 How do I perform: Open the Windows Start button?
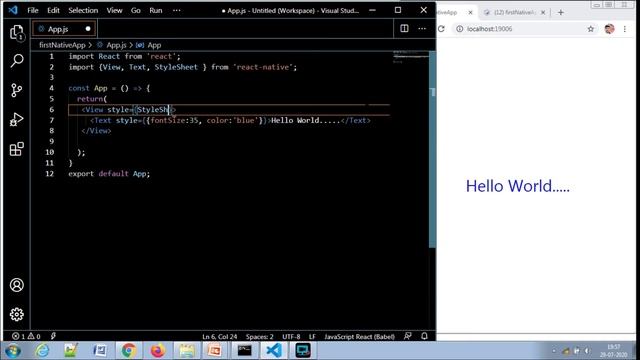[x=13, y=351]
